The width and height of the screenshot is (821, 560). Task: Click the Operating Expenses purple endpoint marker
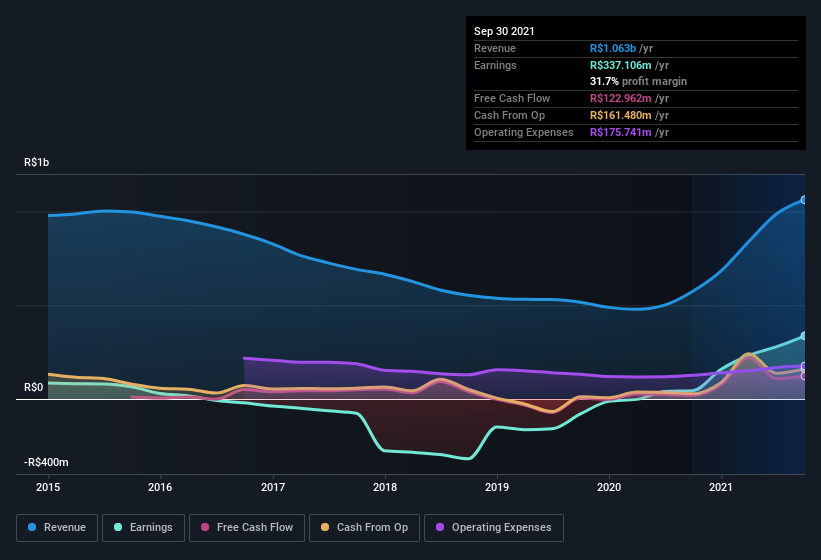tap(804, 366)
